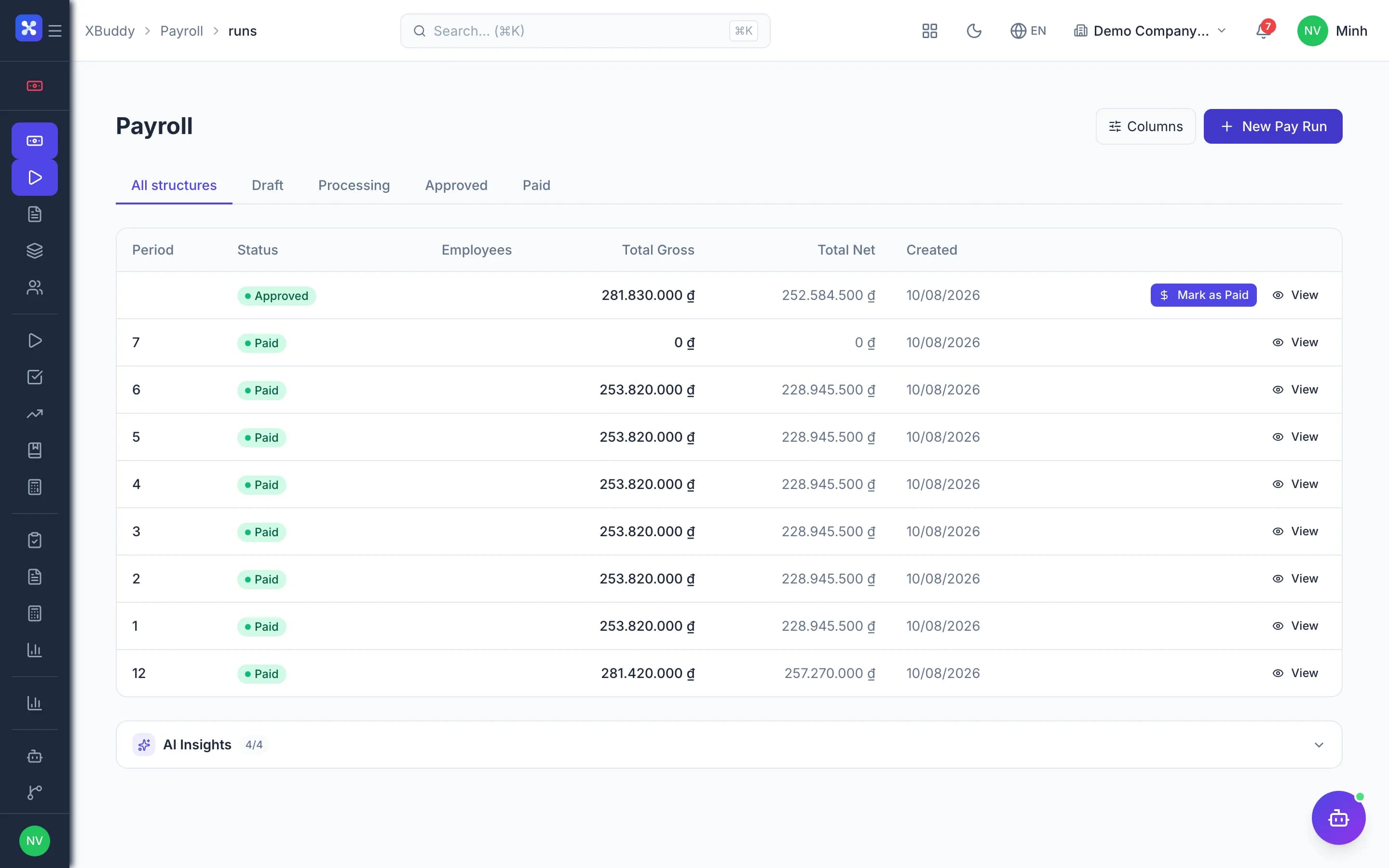View pay run for period 5
This screenshot has width=1389, height=868.
pos(1295,437)
